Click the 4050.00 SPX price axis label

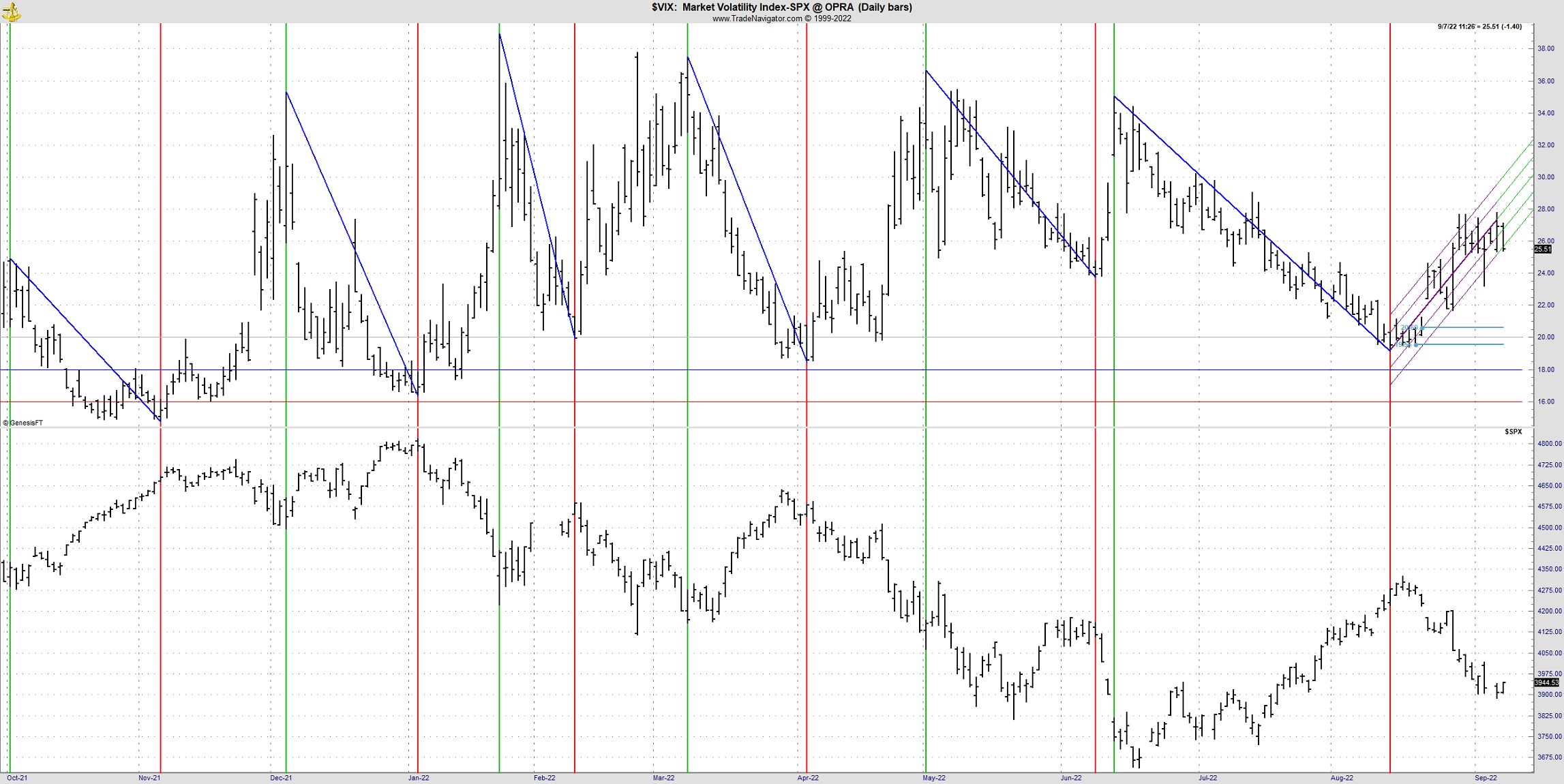click(1549, 653)
